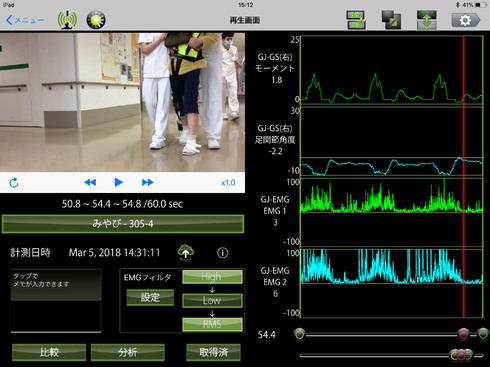Tap the EMGフィルタ label

147,277
